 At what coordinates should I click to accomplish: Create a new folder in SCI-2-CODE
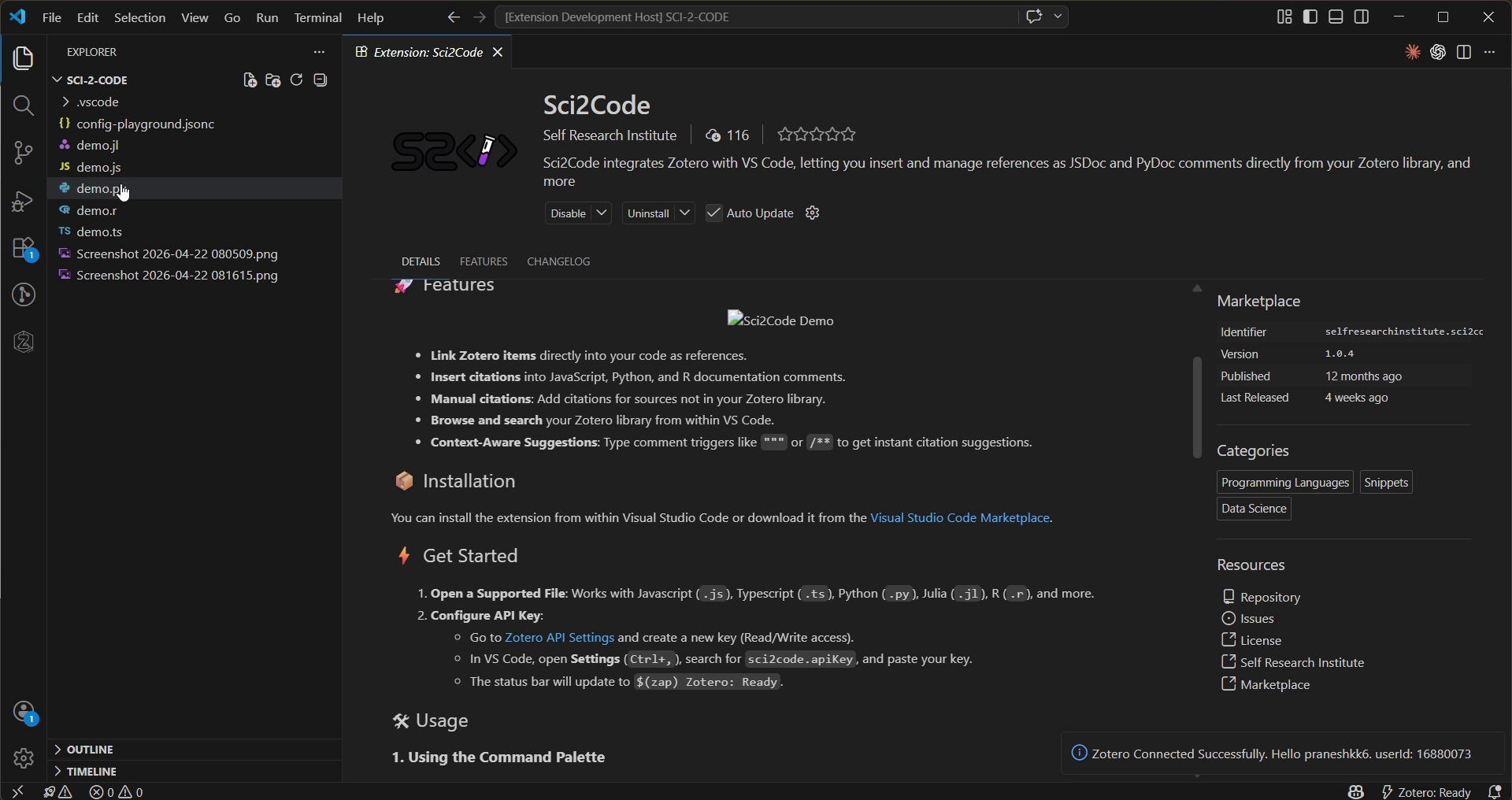click(x=273, y=80)
